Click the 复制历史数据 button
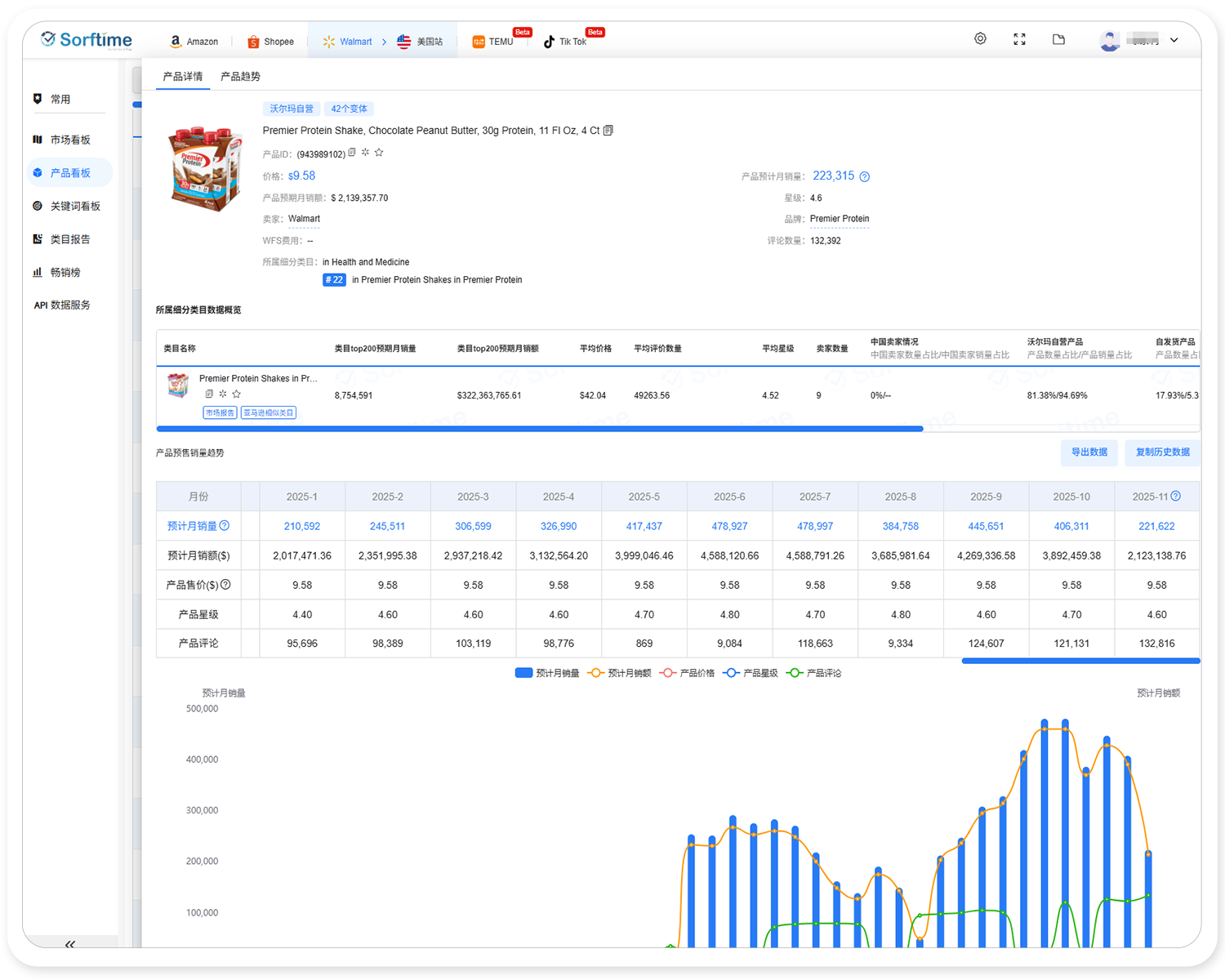This screenshot has width=1225, height=980. click(x=1162, y=452)
